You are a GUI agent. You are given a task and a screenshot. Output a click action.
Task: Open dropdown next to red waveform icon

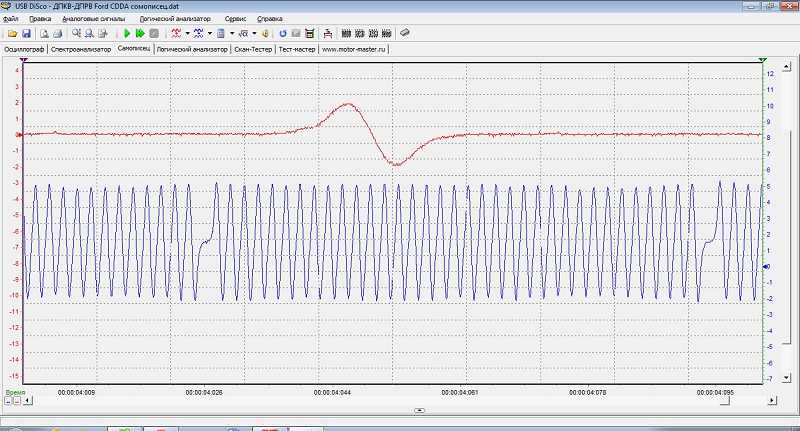[x=187, y=34]
